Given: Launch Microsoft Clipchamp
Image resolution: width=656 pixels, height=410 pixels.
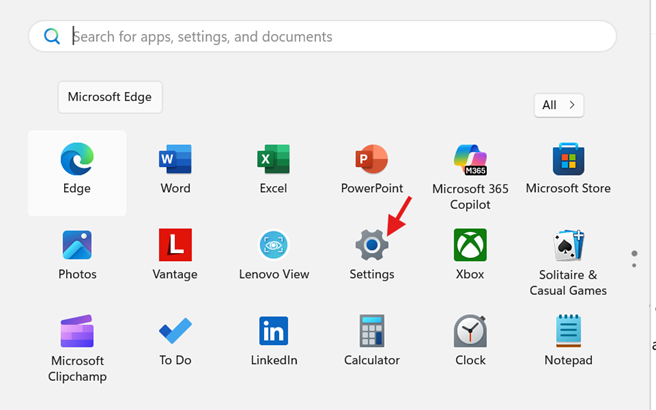Looking at the screenshot, I should point(77,332).
